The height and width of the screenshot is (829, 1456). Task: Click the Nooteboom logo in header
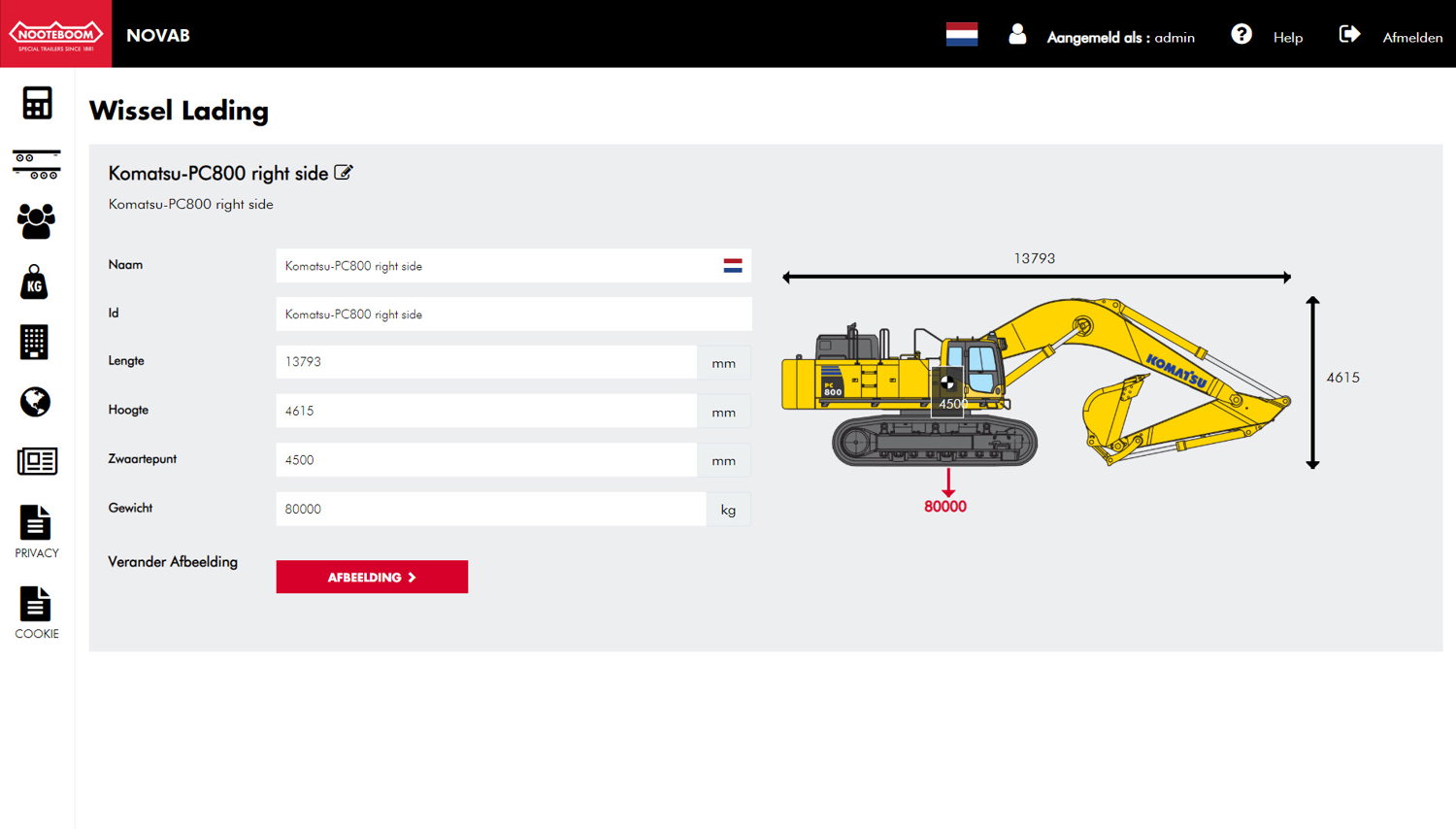(55, 34)
